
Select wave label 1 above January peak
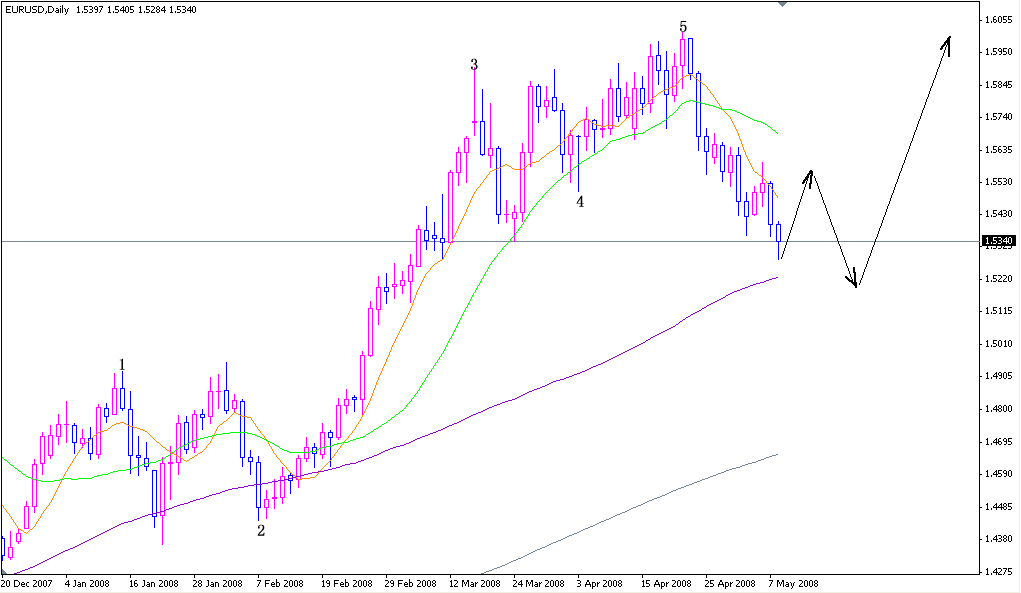122,364
